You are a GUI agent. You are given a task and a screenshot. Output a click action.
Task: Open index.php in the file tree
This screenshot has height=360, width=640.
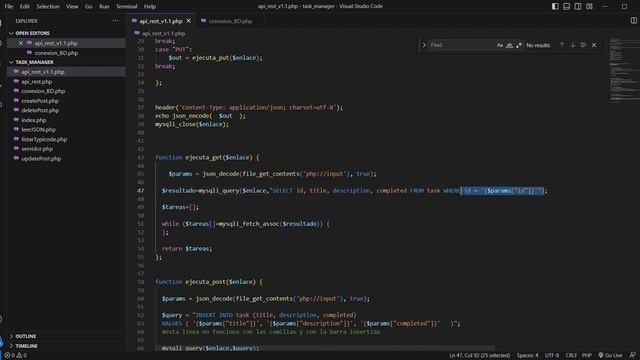[x=33, y=120]
